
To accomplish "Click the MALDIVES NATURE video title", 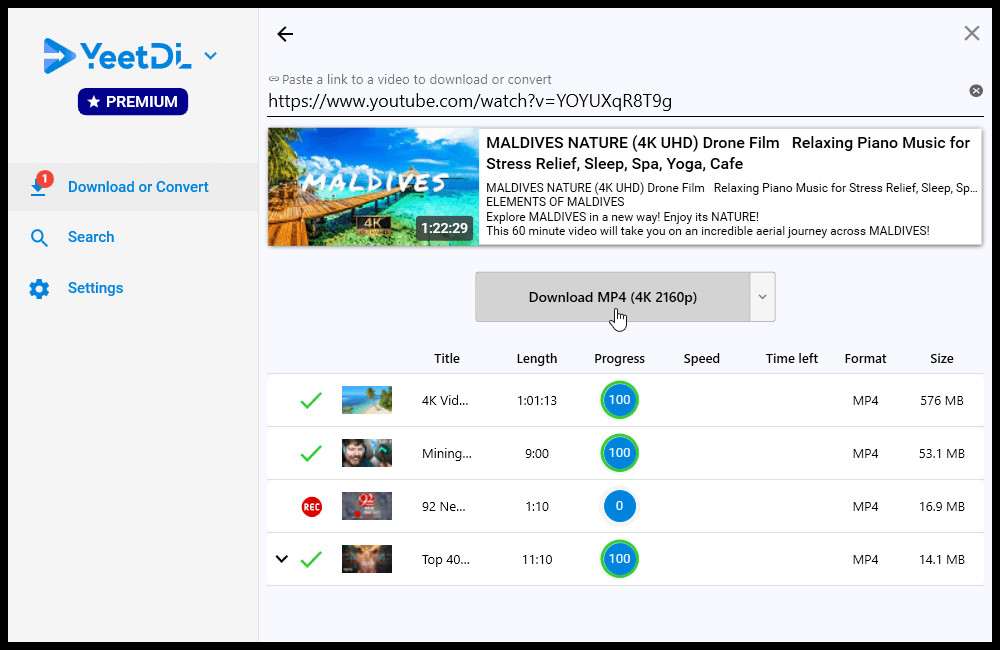I will pos(728,153).
